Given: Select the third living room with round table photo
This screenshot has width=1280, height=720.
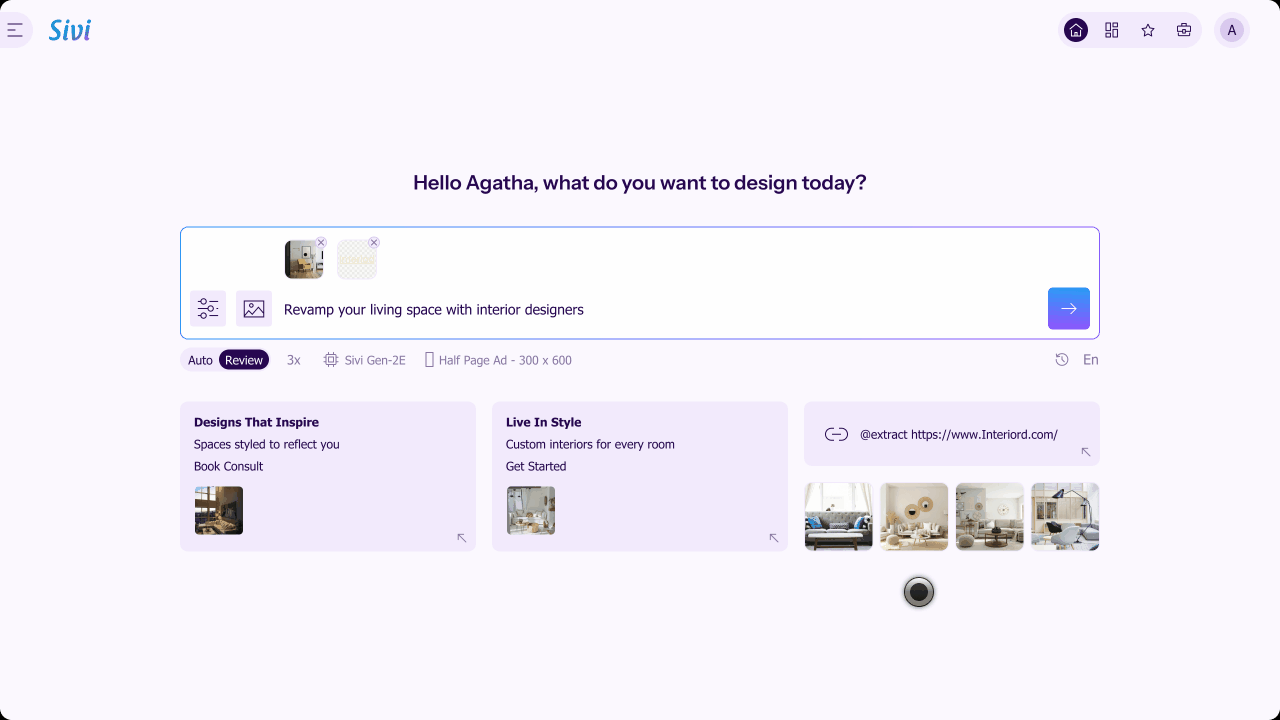Looking at the screenshot, I should 990,516.
